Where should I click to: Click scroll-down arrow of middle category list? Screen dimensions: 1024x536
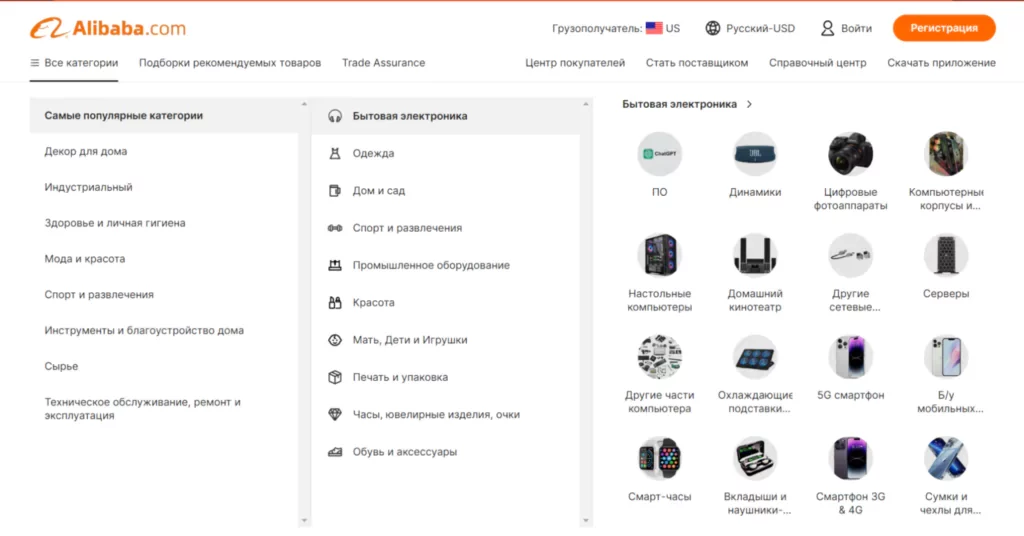pos(585,520)
